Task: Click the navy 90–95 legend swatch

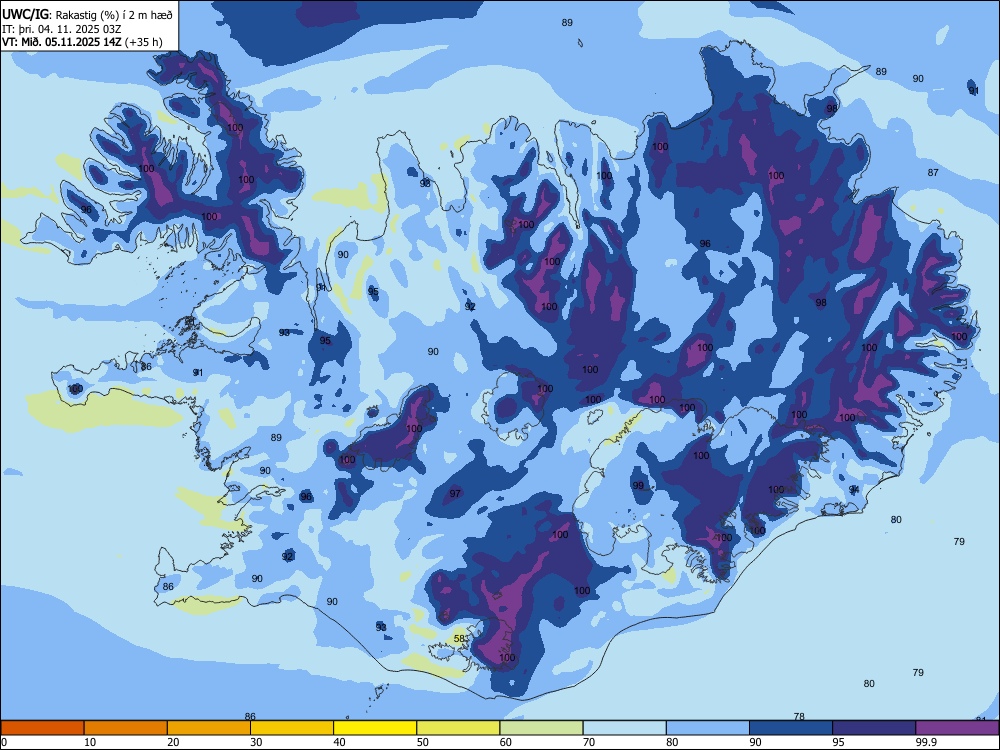Action: point(791,728)
